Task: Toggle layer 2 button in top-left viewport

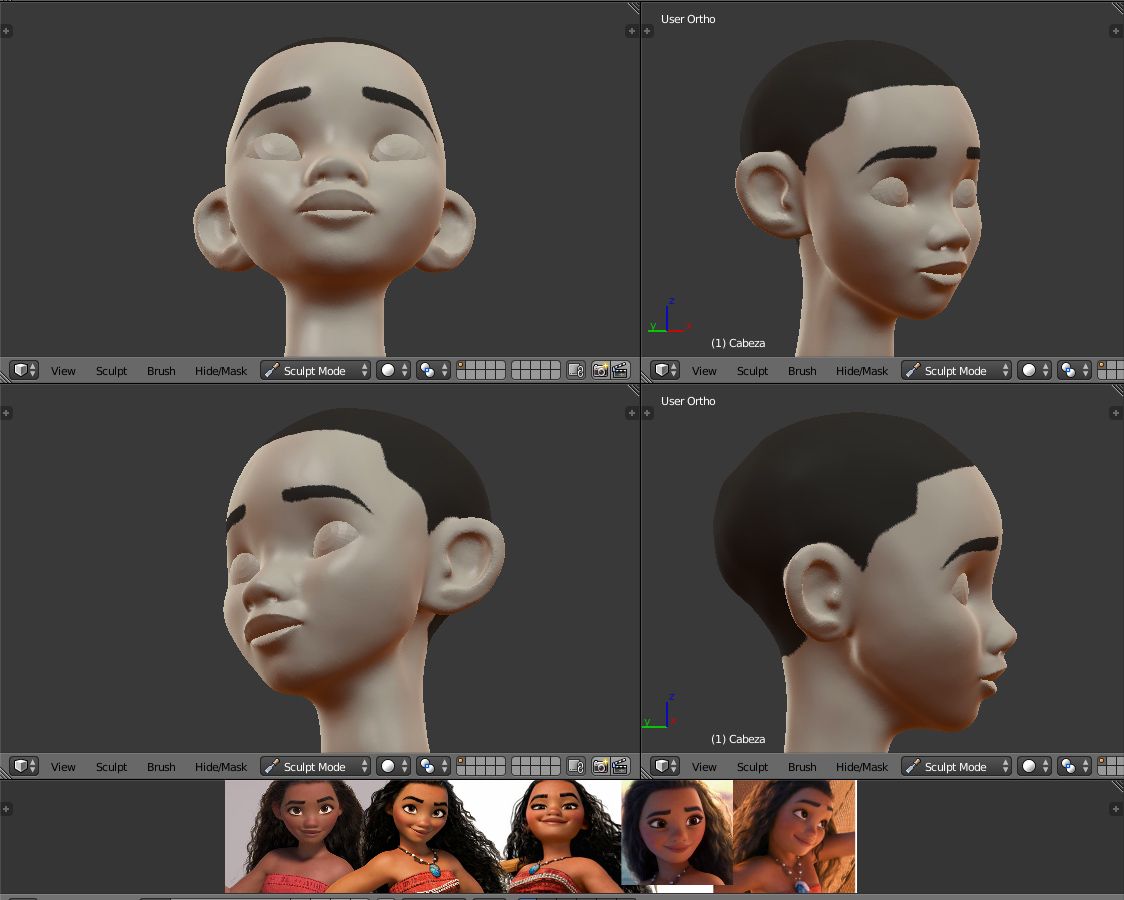Action: point(471,366)
